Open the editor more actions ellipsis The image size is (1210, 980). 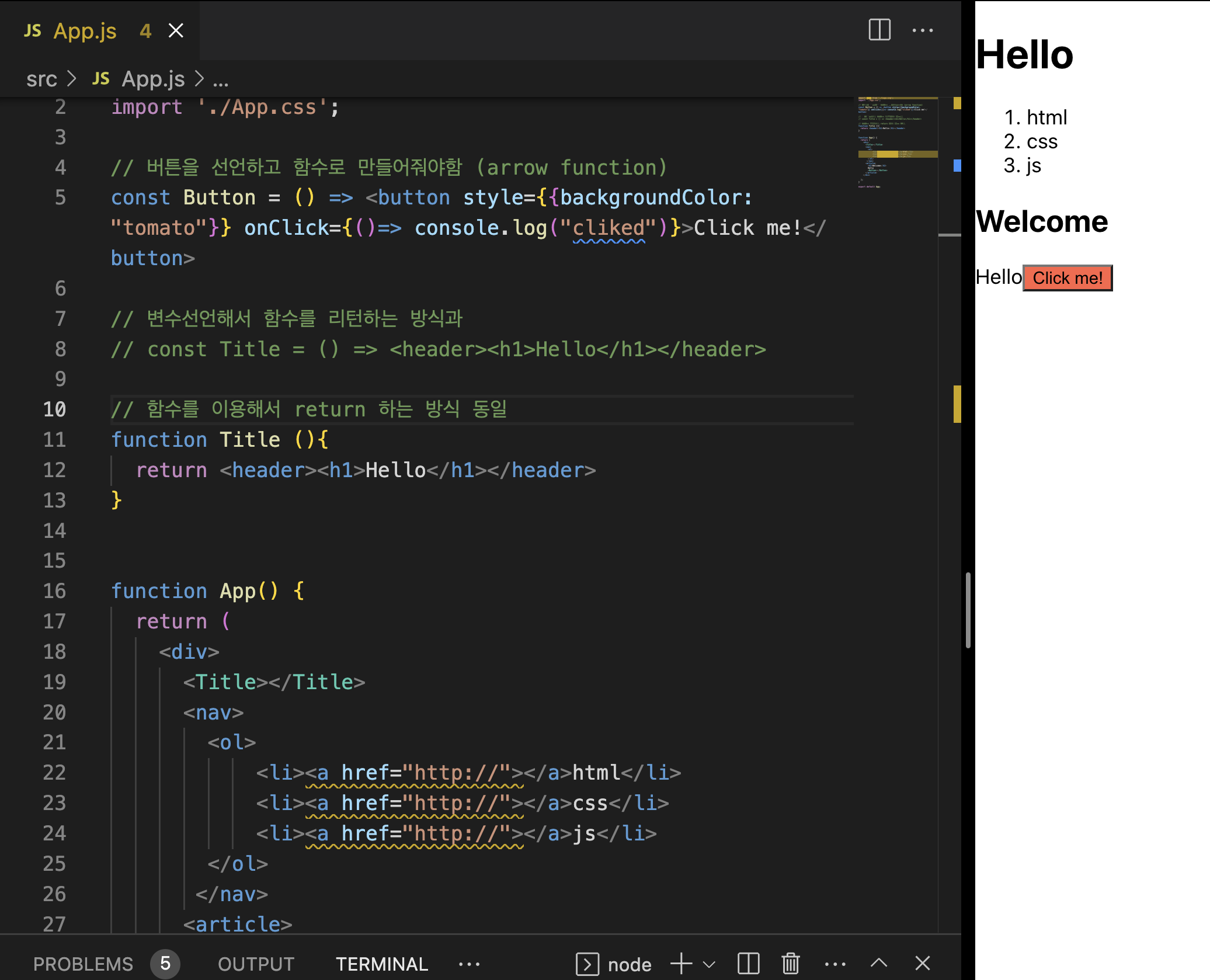(922, 30)
